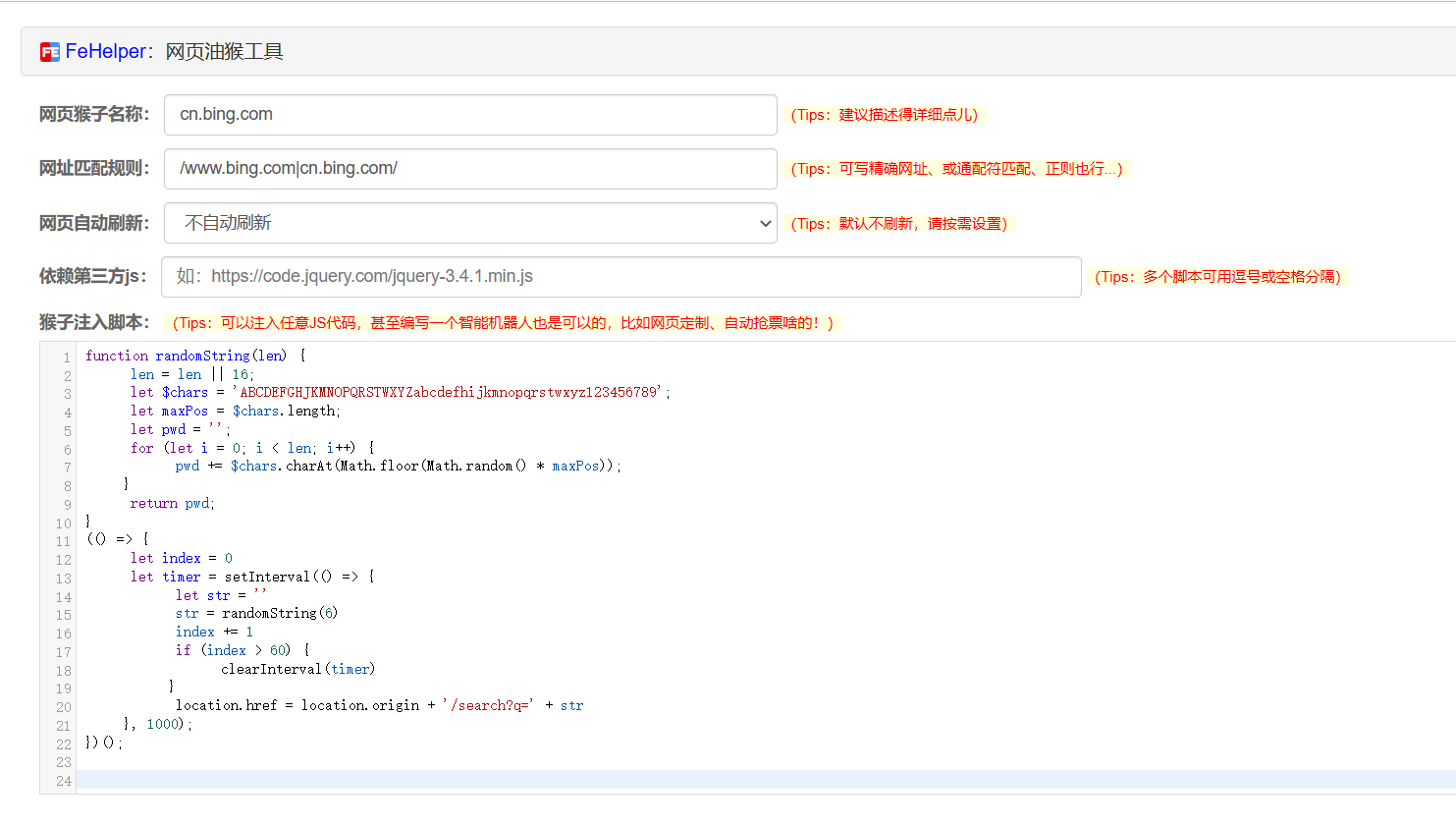Focus the third-party js dependency field
The height and width of the screenshot is (827, 1456).
(621, 277)
